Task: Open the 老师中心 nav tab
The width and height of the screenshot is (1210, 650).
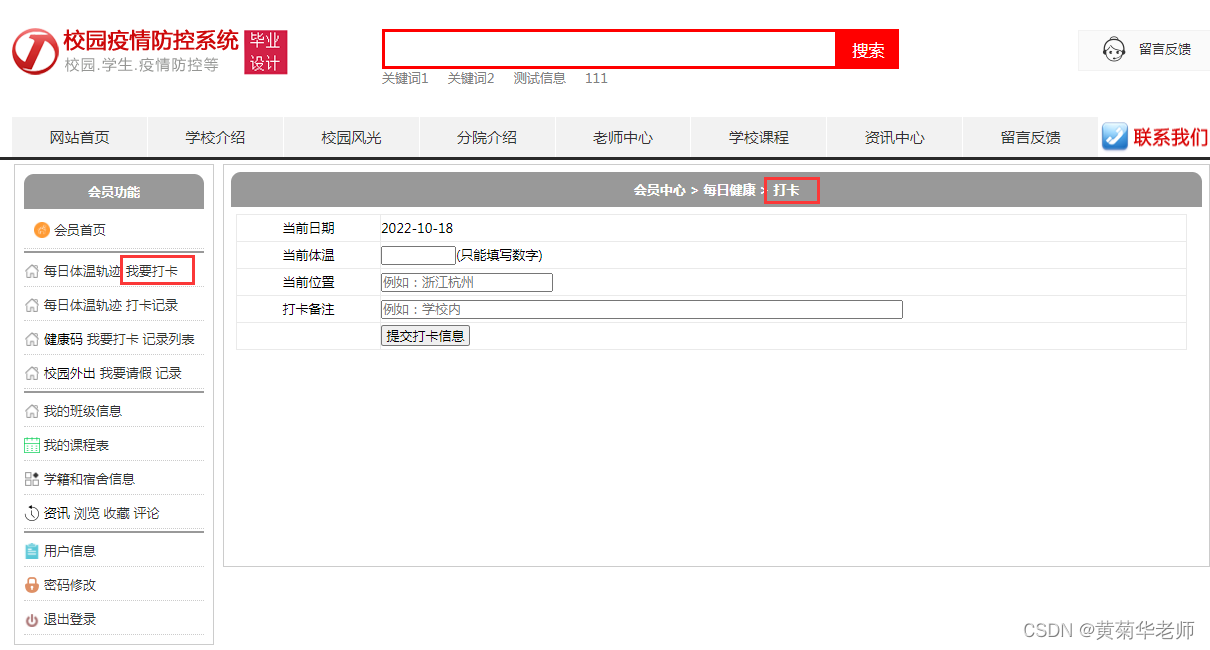Action: [623, 137]
